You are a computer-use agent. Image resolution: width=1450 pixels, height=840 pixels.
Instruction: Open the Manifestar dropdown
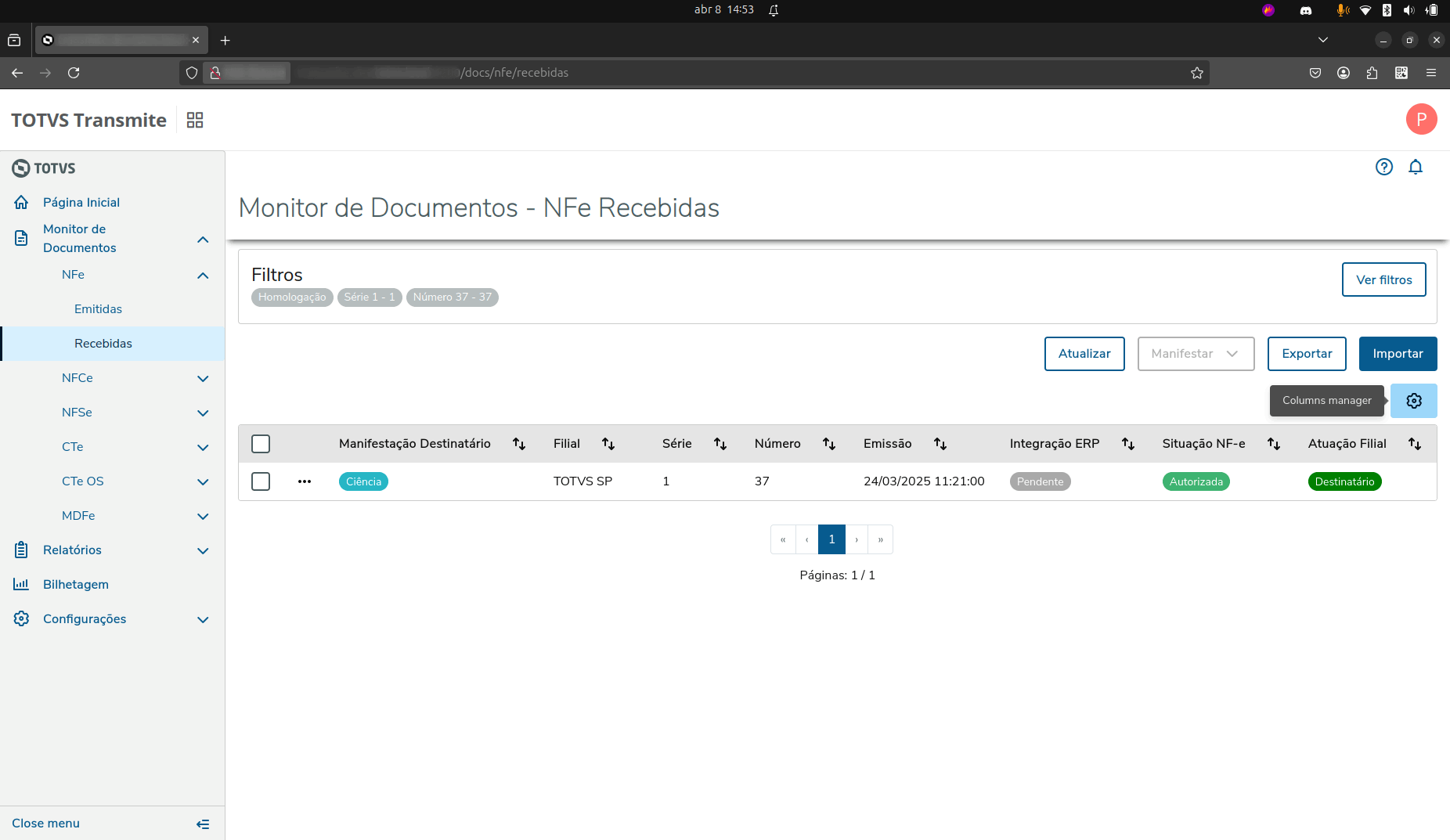(x=1196, y=354)
